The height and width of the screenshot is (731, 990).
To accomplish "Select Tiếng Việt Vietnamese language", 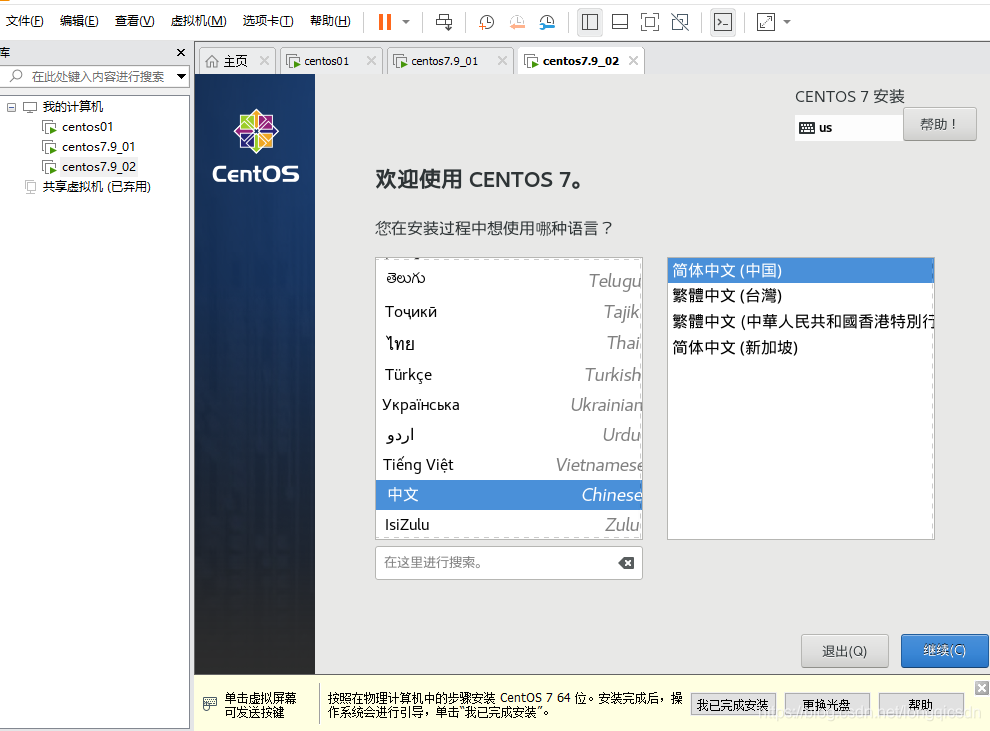I will (509, 465).
